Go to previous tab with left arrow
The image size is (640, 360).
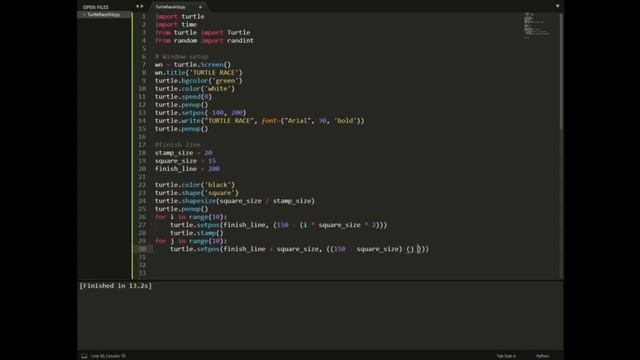[138, 7]
